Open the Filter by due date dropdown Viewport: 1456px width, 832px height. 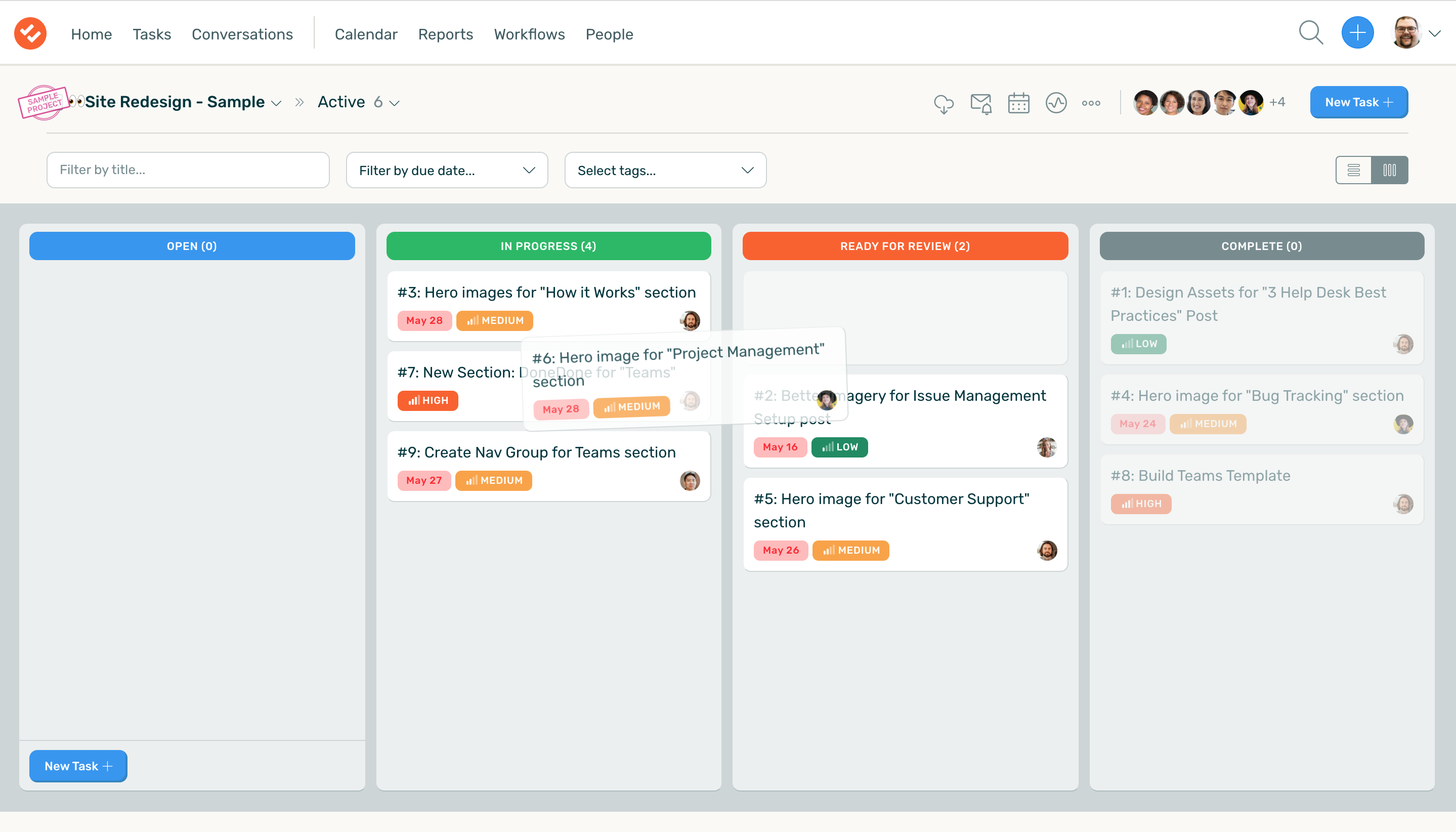pos(447,170)
